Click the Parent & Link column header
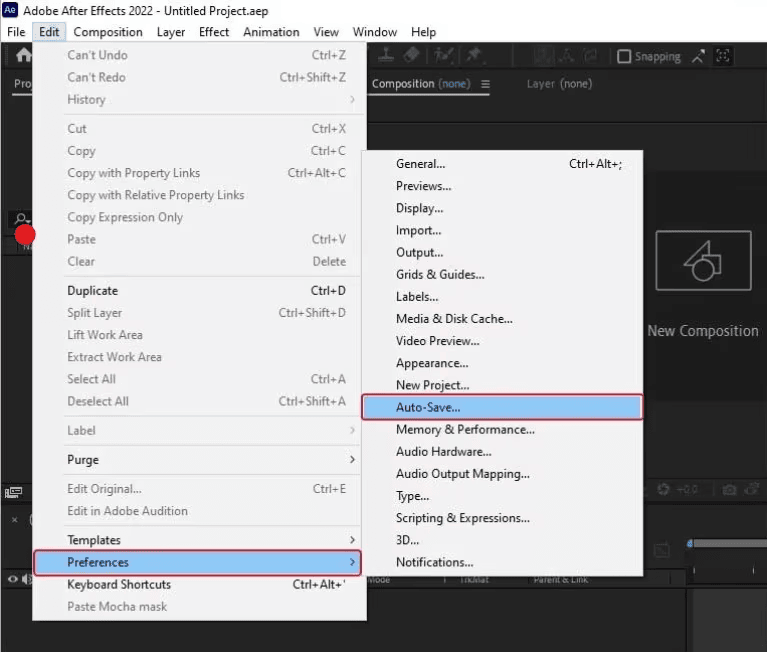Image resolution: width=767 pixels, height=652 pixels. (561, 580)
